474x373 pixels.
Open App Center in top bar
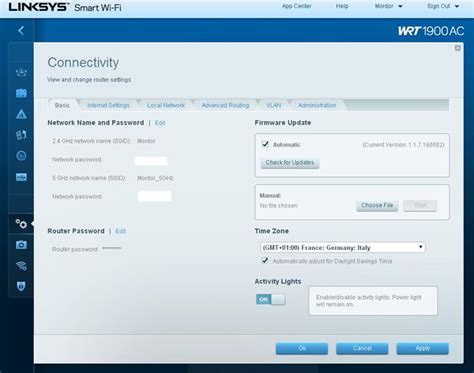point(297,6)
